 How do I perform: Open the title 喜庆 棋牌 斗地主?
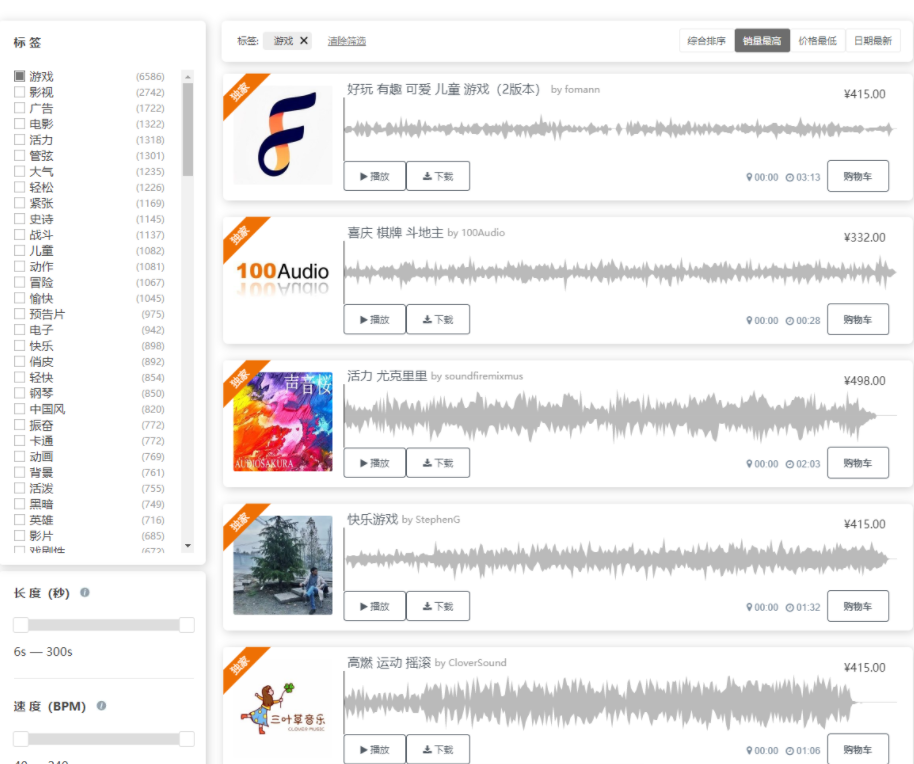[x=395, y=233]
